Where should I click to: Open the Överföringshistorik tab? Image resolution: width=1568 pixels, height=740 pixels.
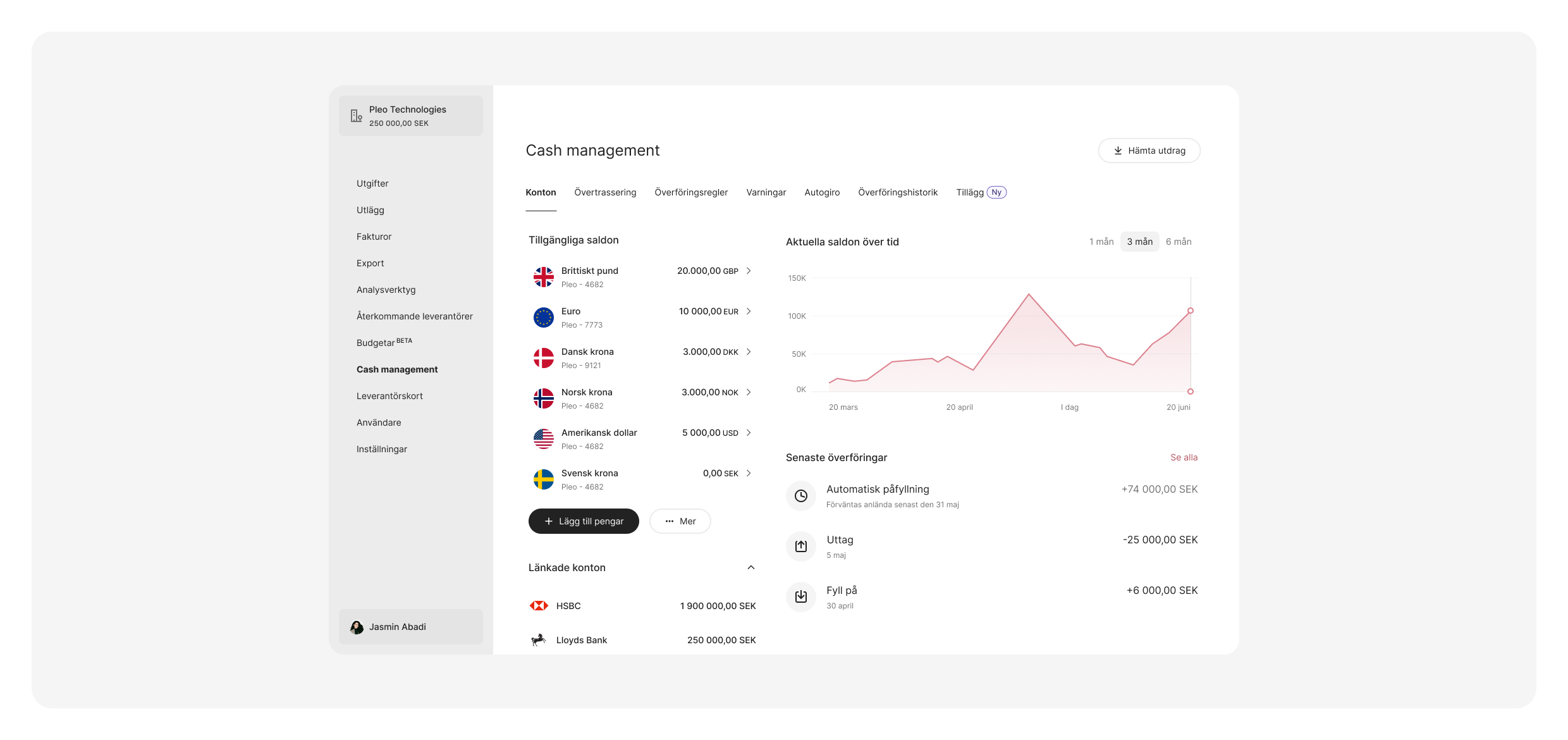(x=897, y=192)
